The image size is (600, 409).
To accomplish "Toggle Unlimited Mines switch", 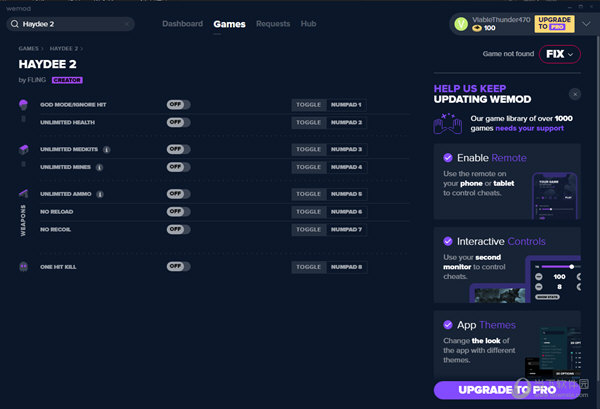I will 178,167.
